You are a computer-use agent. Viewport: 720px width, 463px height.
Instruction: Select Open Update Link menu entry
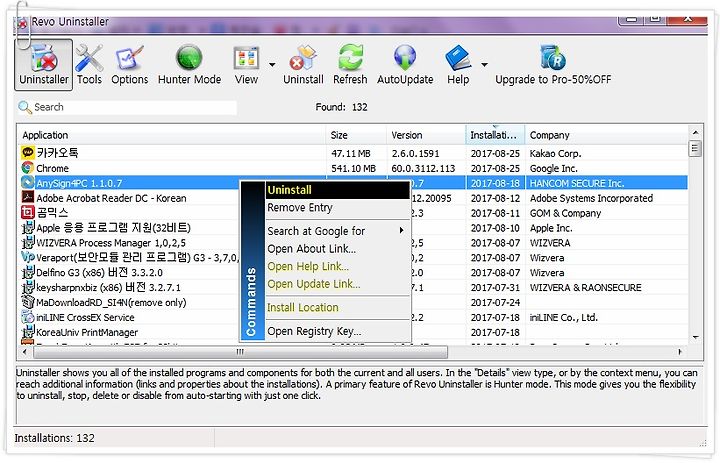338,284
